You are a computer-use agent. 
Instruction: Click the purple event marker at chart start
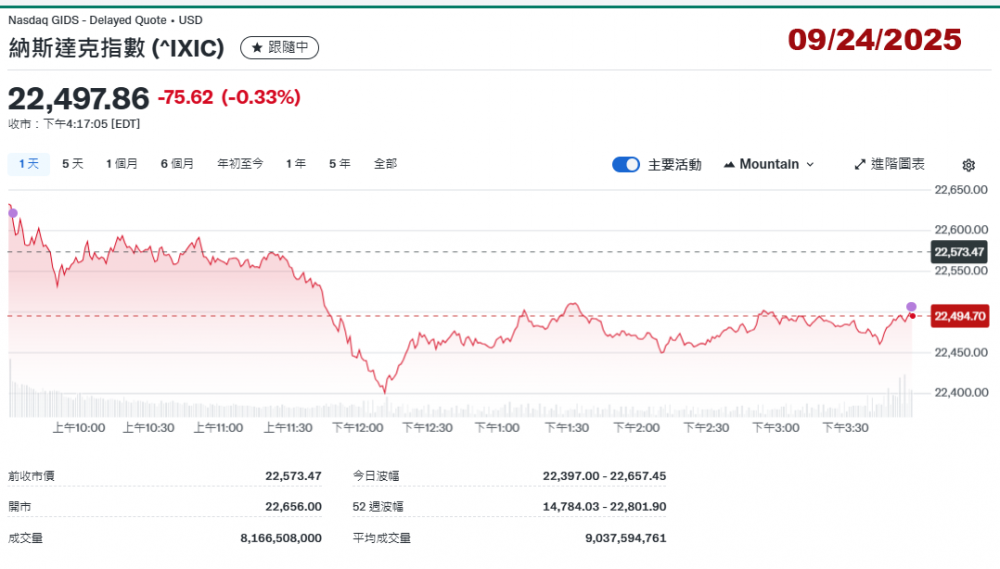point(12,213)
